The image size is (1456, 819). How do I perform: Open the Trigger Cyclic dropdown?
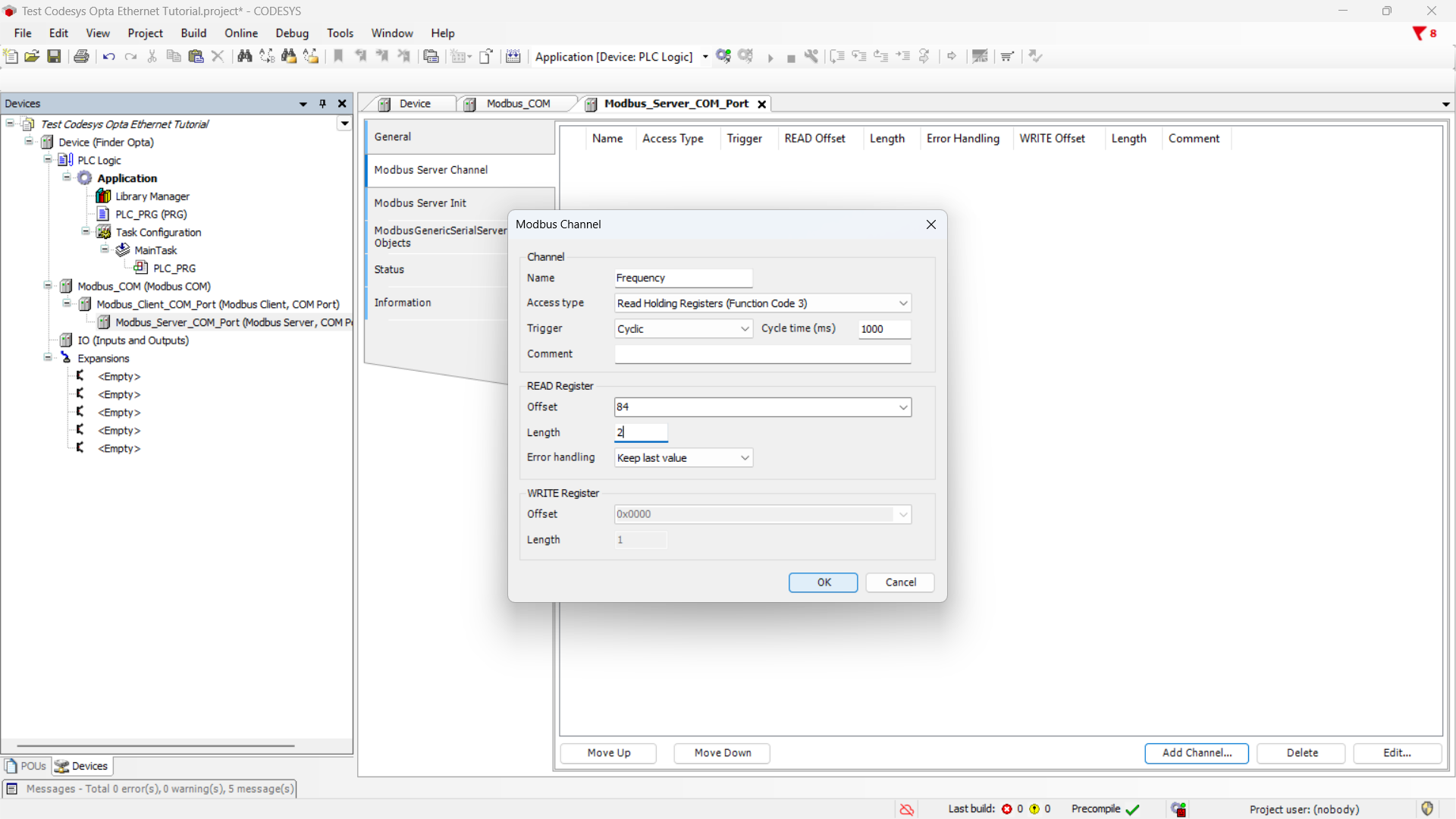coord(745,329)
